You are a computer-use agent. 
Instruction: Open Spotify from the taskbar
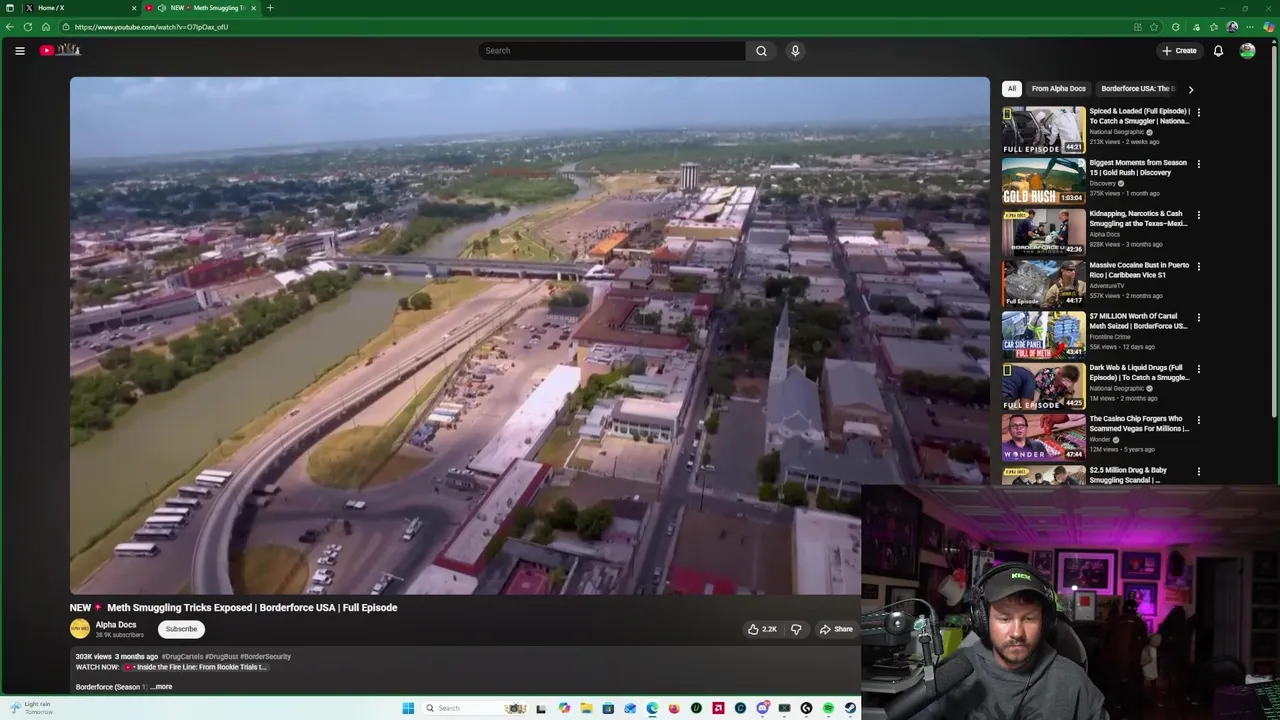point(828,708)
